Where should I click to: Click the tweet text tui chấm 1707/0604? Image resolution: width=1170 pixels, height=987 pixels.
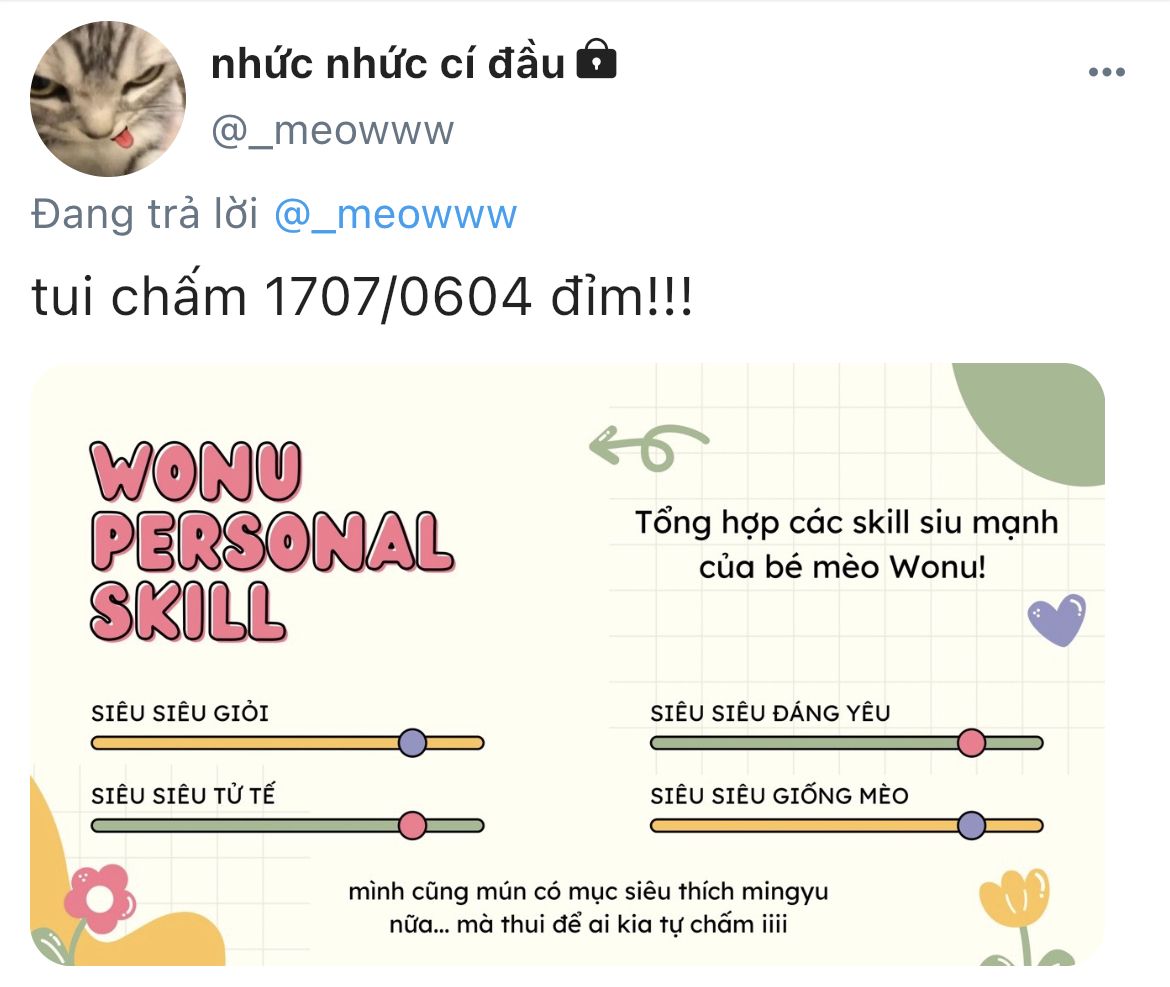tap(363, 296)
